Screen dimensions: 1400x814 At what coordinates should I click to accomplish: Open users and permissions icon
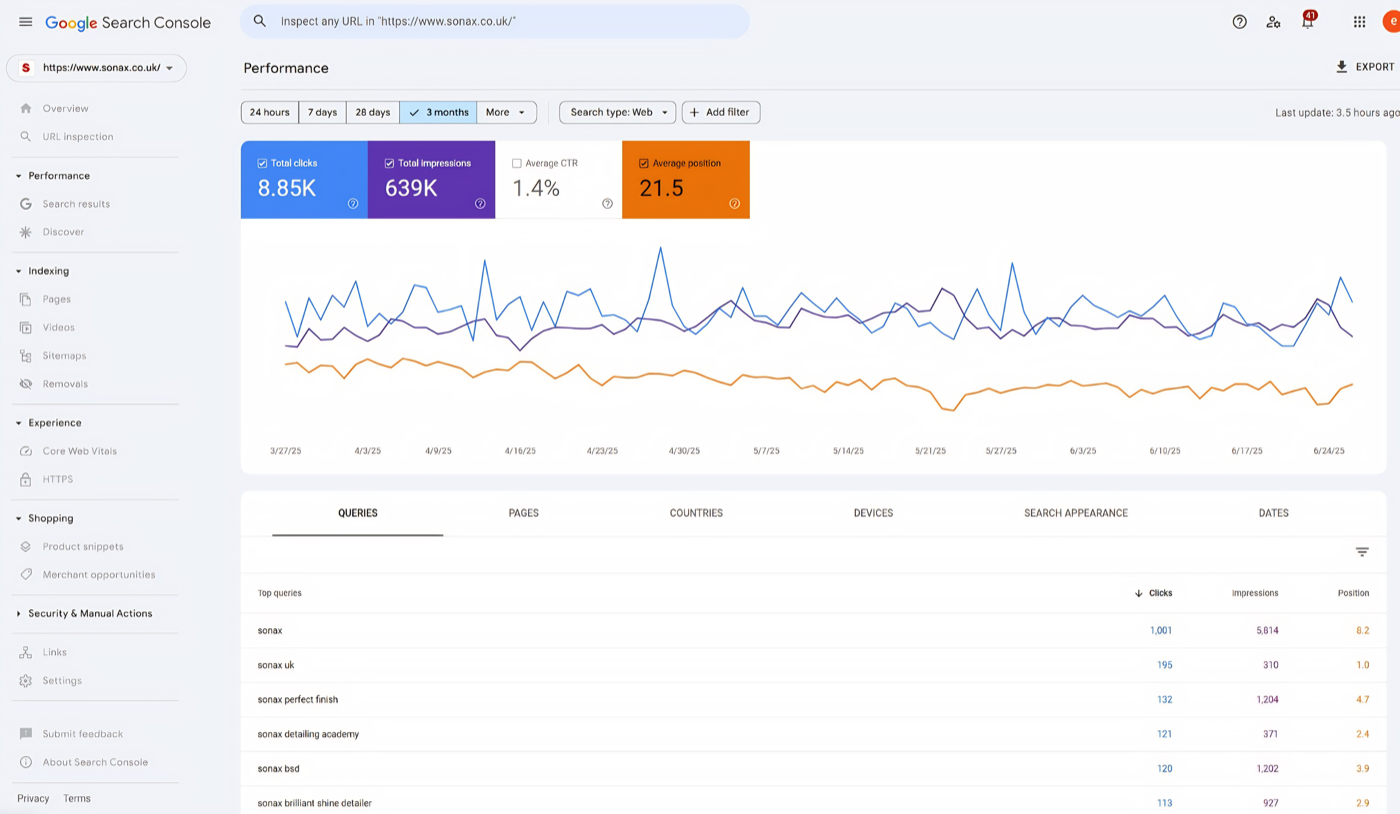tap(1273, 22)
